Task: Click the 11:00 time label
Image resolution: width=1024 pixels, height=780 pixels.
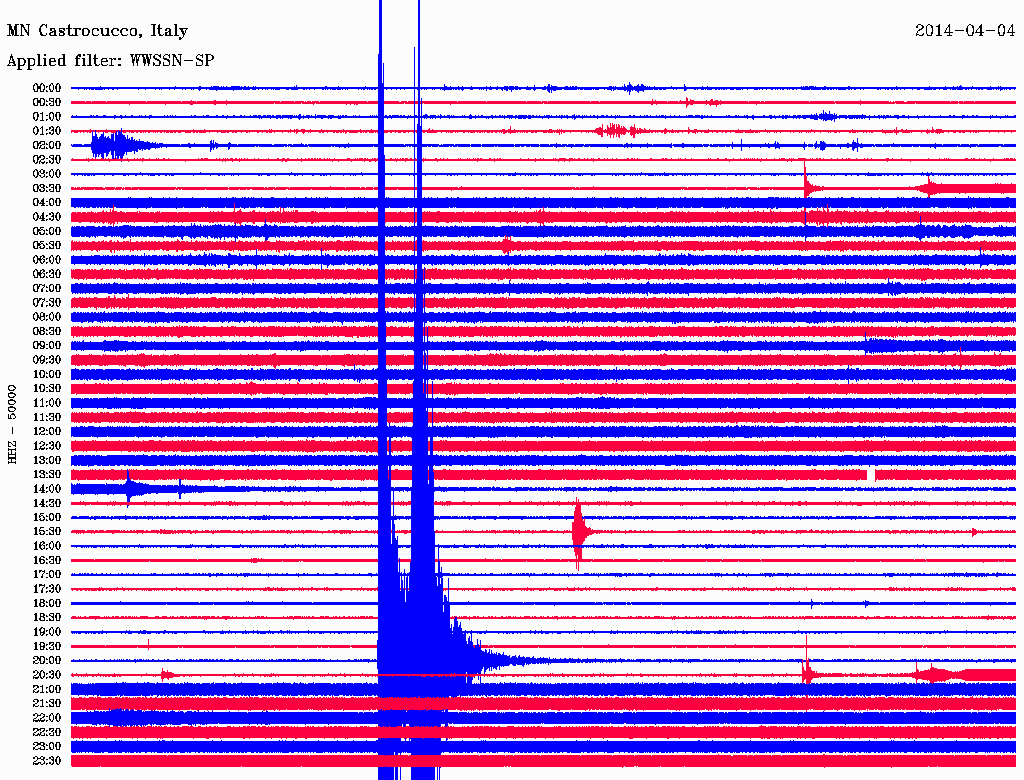Action: tap(47, 403)
